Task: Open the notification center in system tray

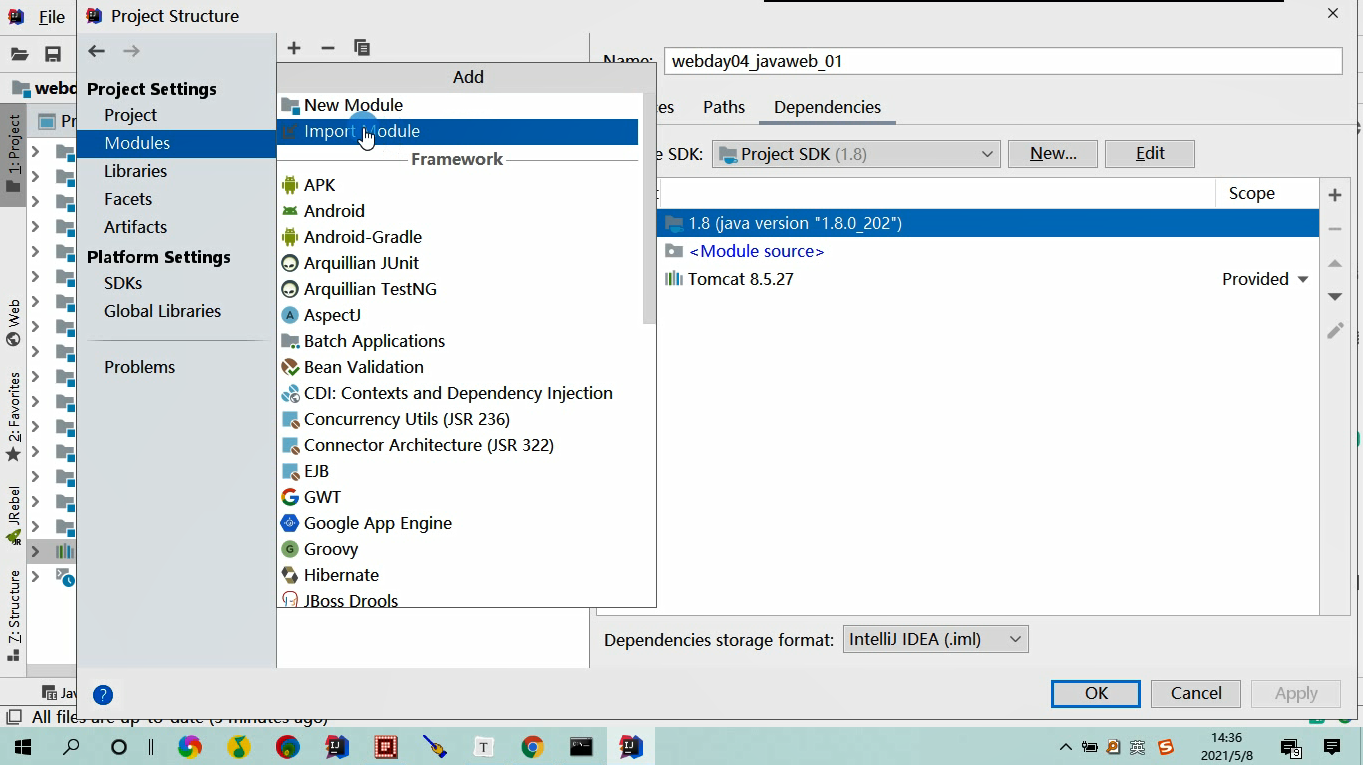Action: coord(1332,747)
